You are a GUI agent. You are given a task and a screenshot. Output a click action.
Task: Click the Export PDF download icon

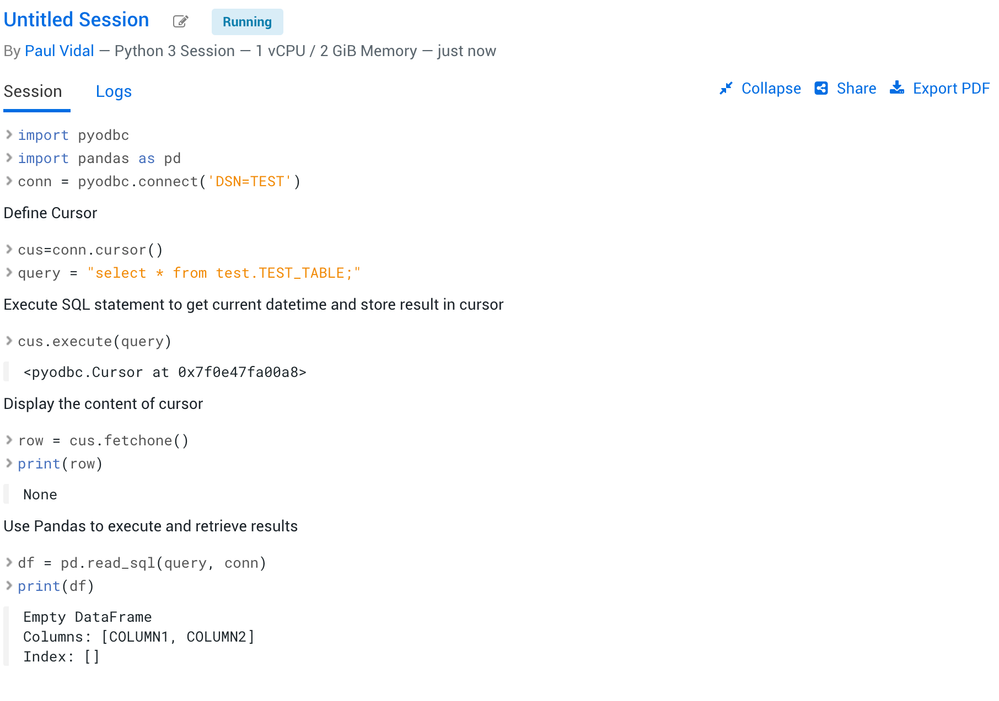coord(897,88)
